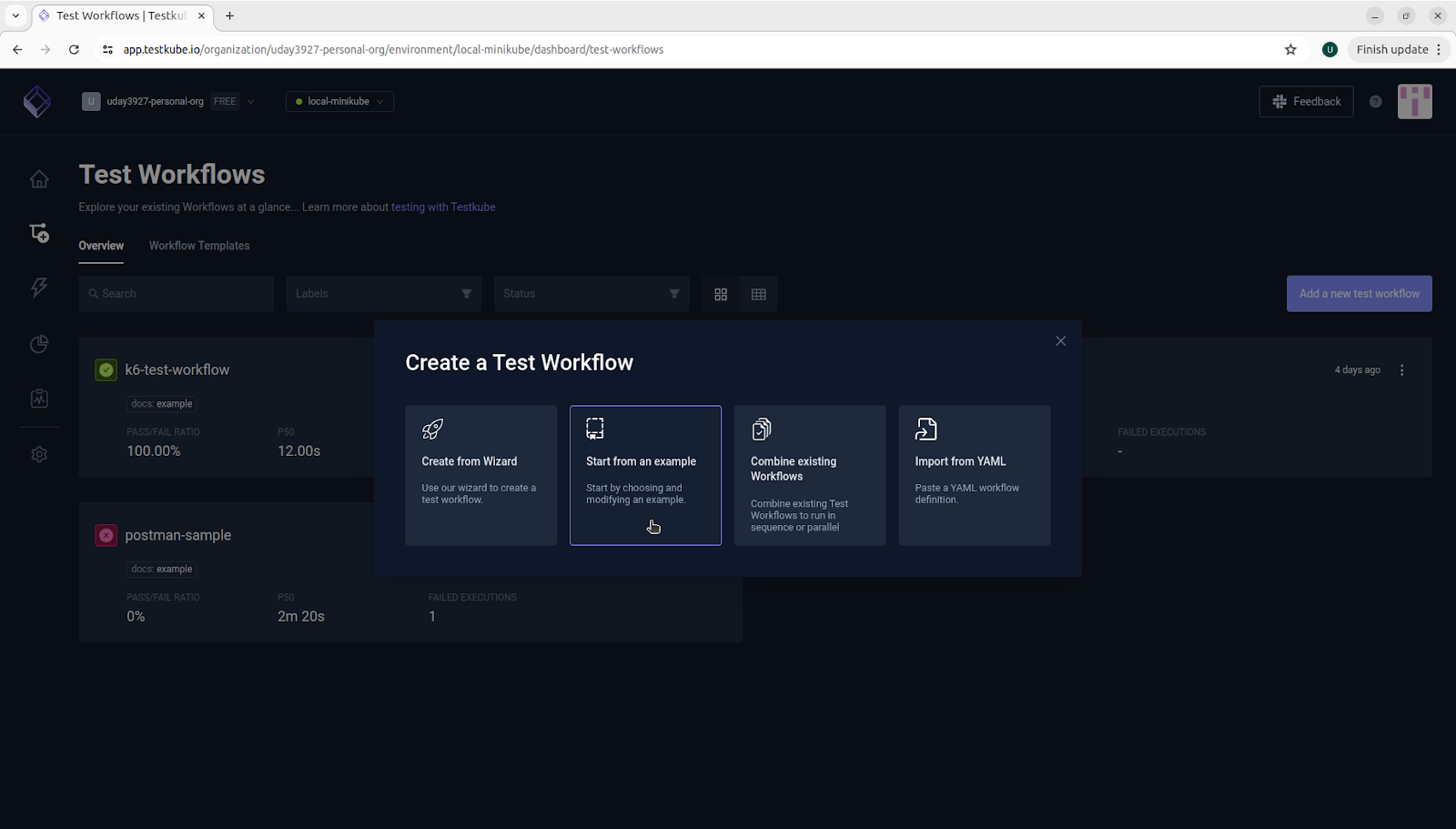The image size is (1456, 829).
Task: Open a new browser tab
Action: point(229,15)
